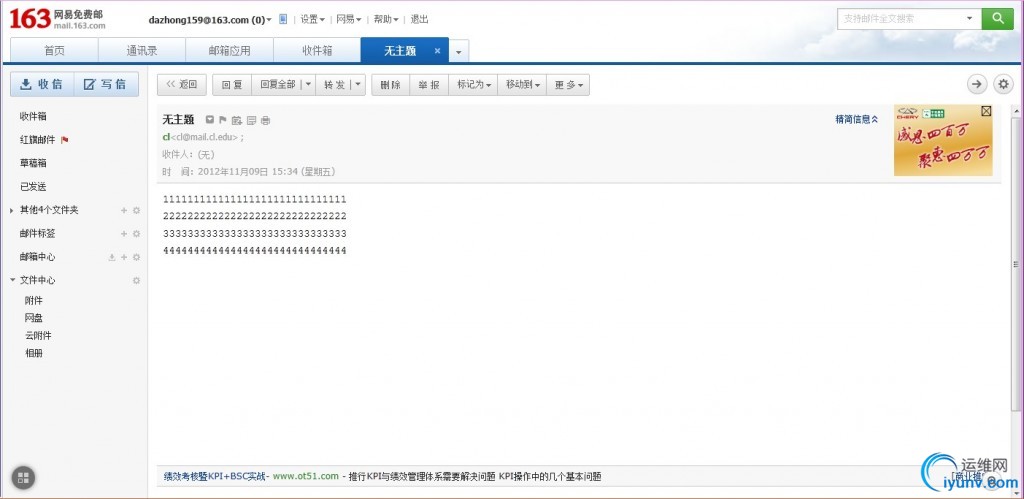Image resolution: width=1024 pixels, height=499 pixels.
Task: Add a folder with plus next to 其他4个文件夹
Action: click(x=124, y=210)
